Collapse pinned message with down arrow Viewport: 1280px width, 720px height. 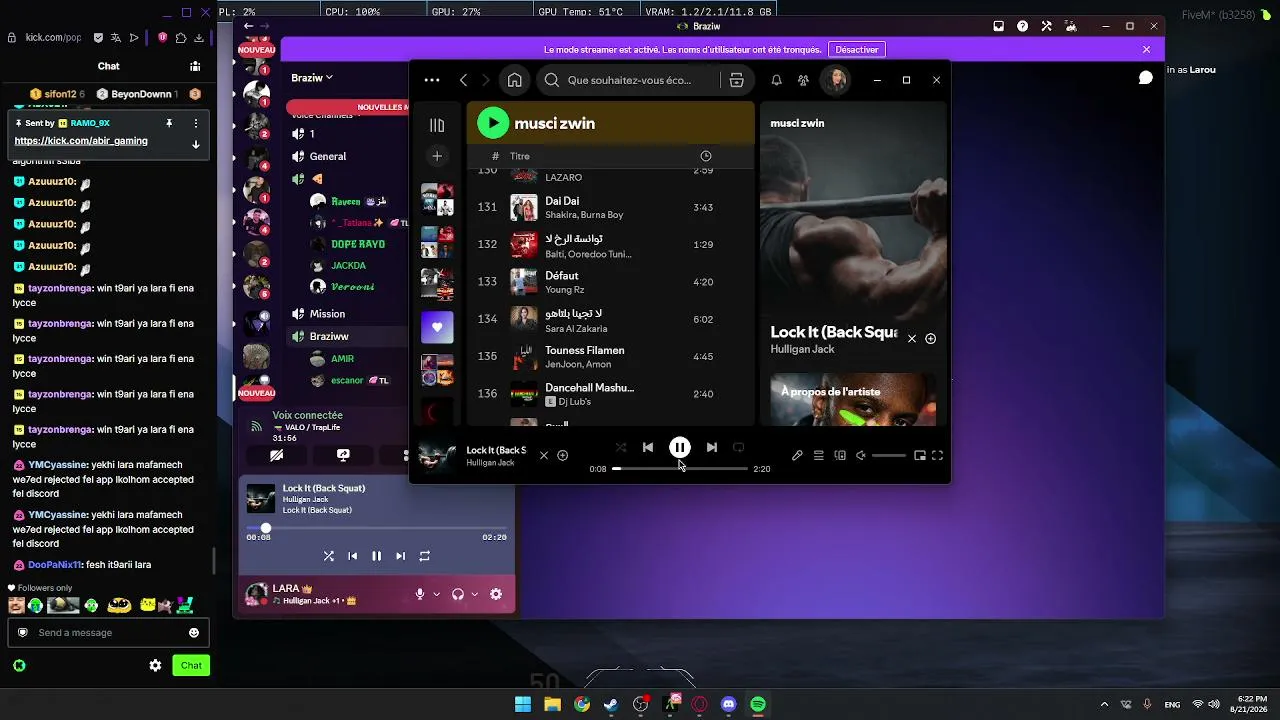click(x=196, y=144)
